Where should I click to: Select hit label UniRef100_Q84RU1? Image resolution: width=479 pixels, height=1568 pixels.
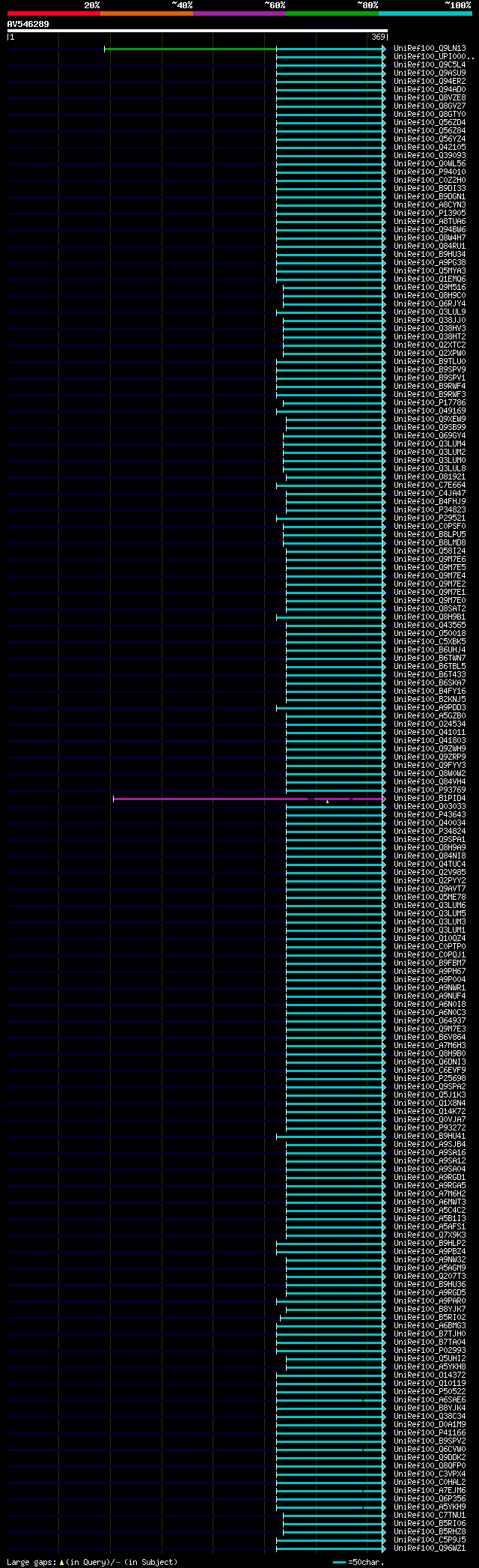(x=430, y=246)
